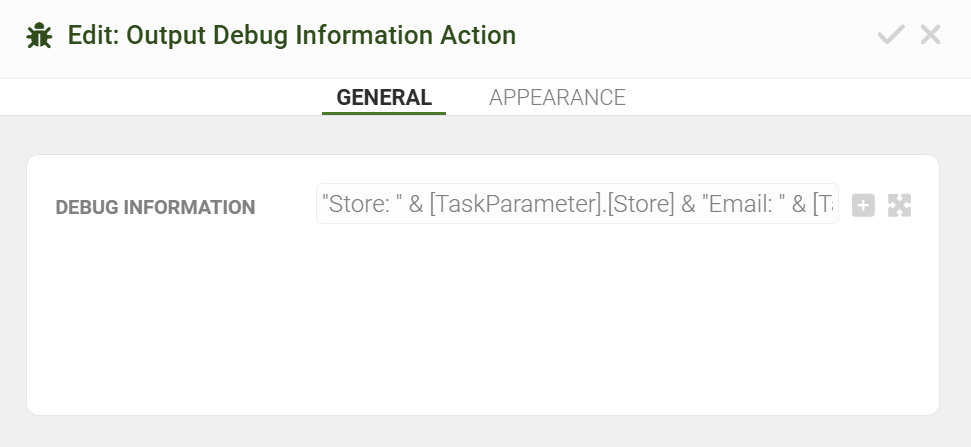971x447 pixels.
Task: Click the plus icon beside the expression
Action: (x=863, y=206)
